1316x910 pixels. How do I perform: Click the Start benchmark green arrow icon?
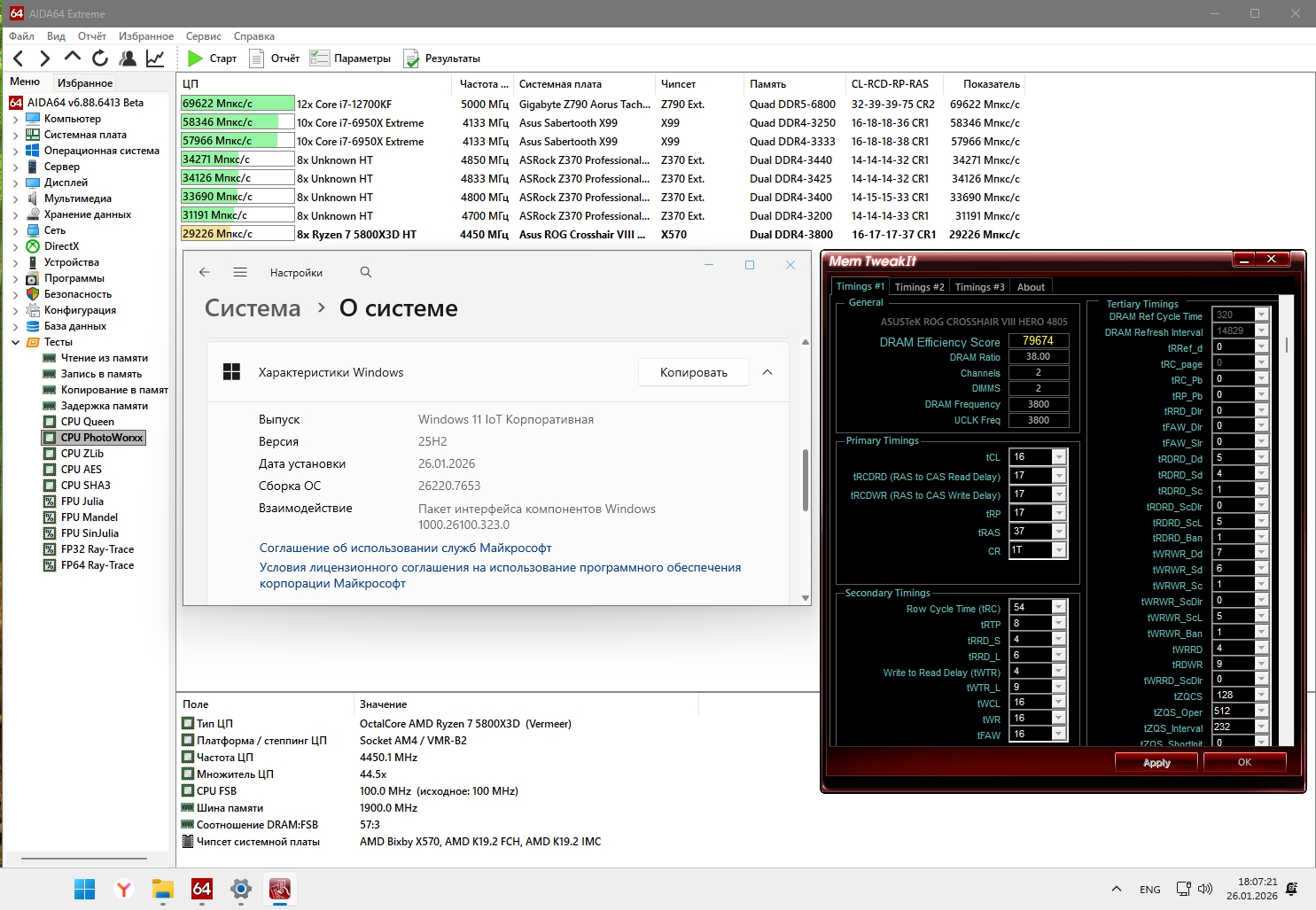(x=196, y=58)
